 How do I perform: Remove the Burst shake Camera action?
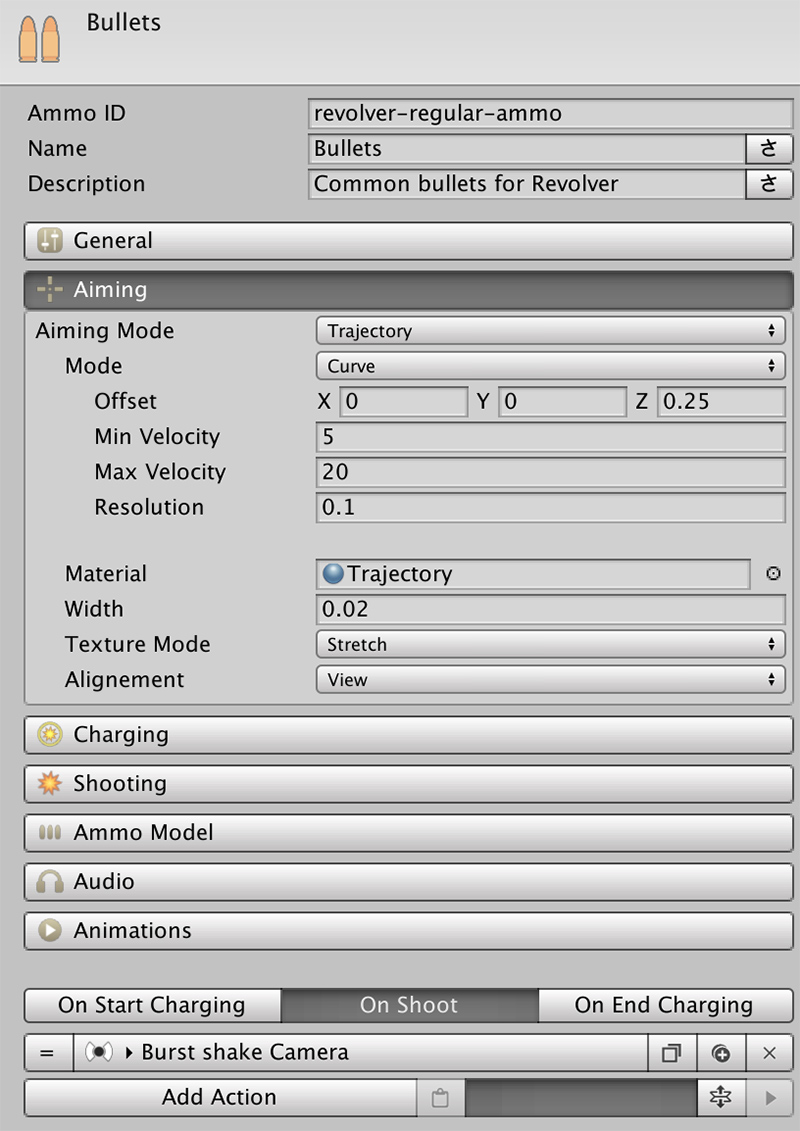click(x=769, y=1053)
